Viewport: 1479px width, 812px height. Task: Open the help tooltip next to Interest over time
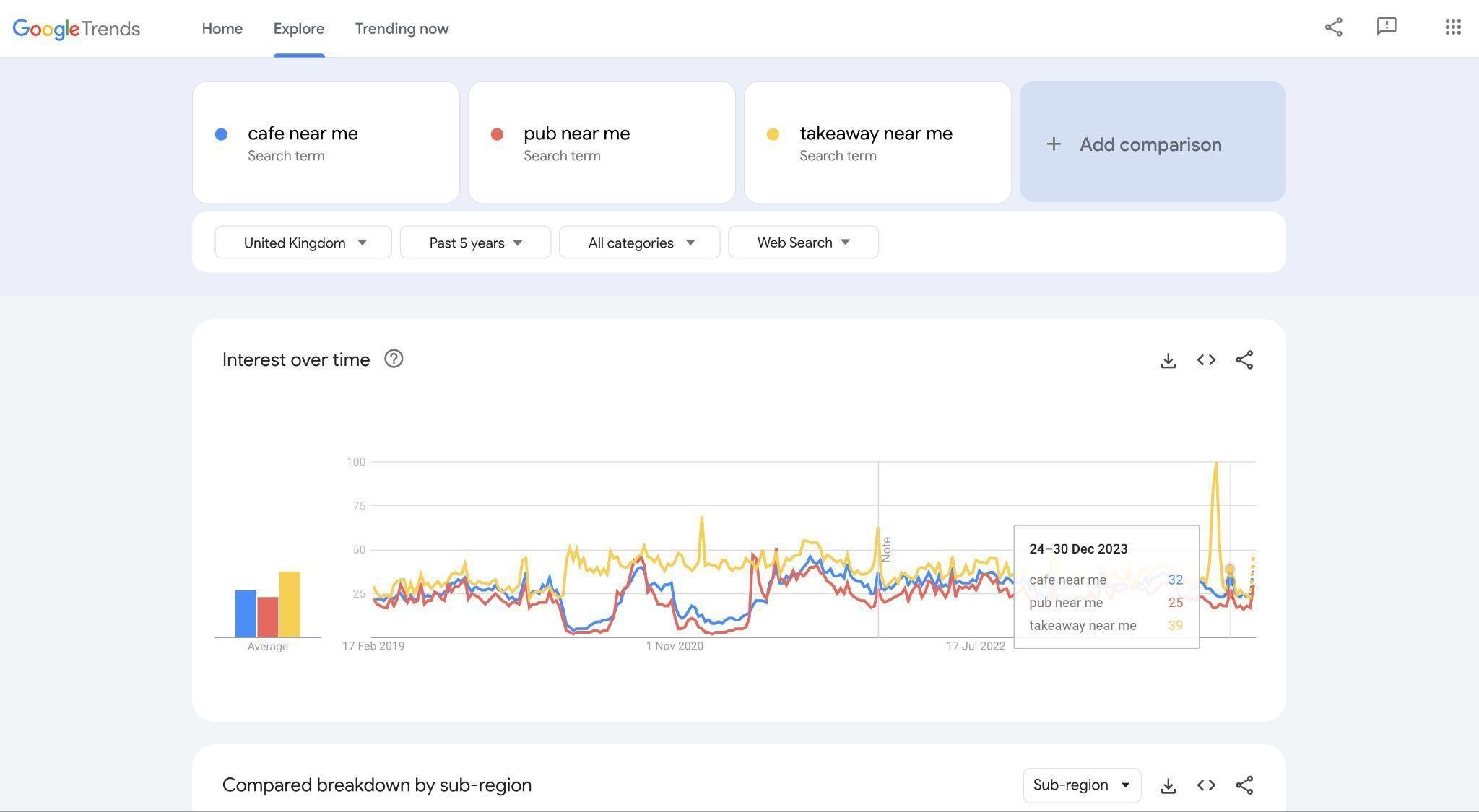coord(394,359)
